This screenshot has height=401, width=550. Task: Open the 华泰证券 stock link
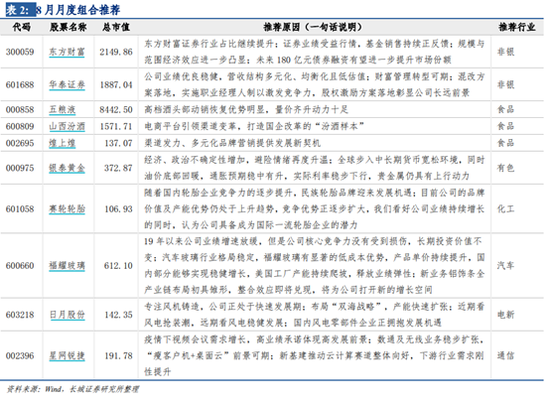[x=67, y=85]
